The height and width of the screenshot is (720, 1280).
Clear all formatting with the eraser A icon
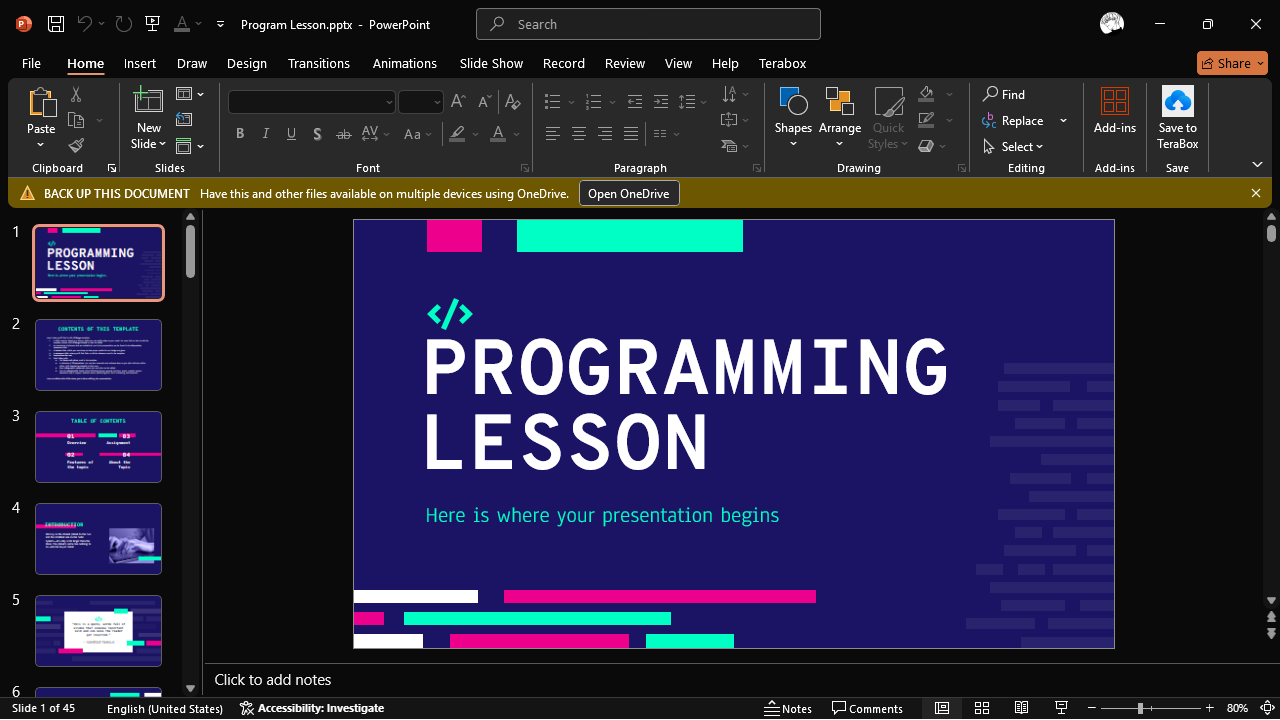tap(512, 101)
